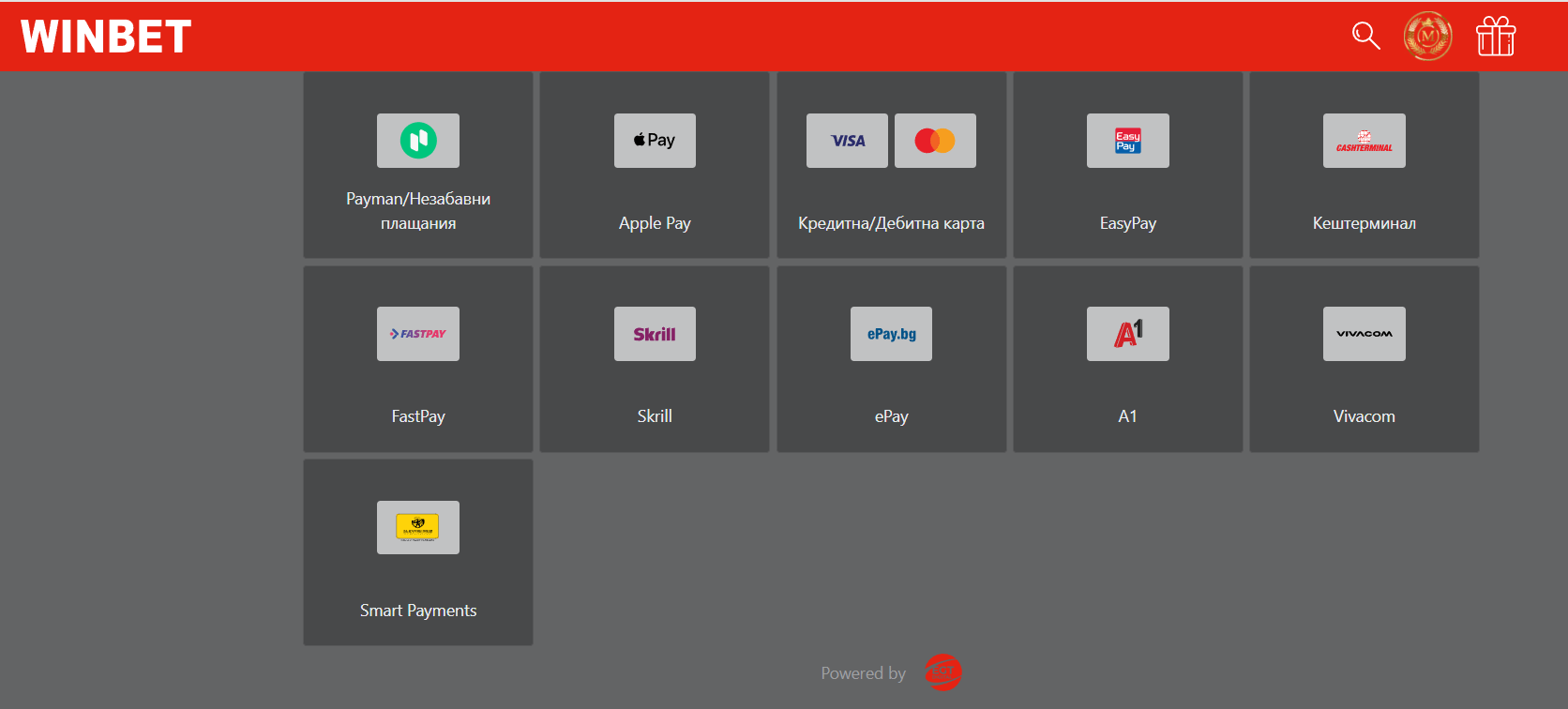Pick the EasyPay text label

(1128, 223)
